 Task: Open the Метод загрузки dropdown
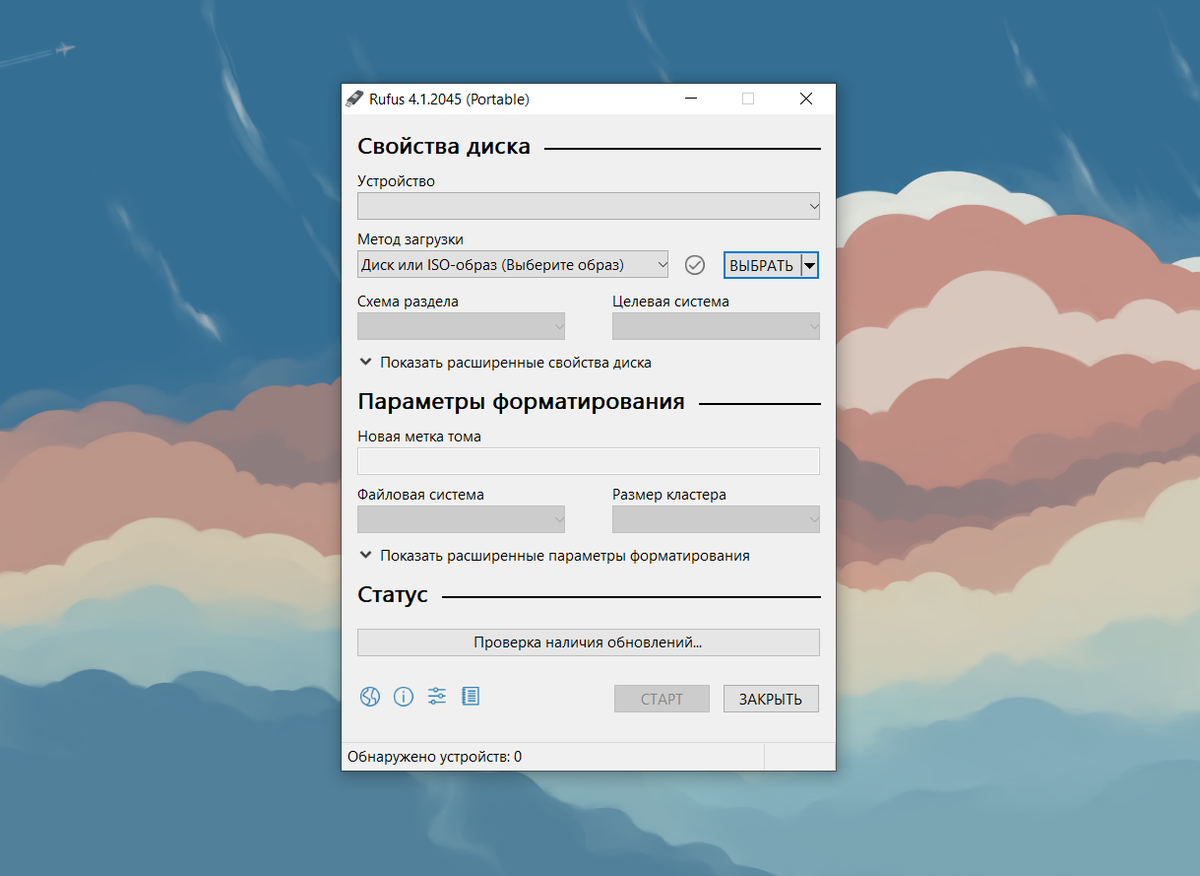point(513,265)
